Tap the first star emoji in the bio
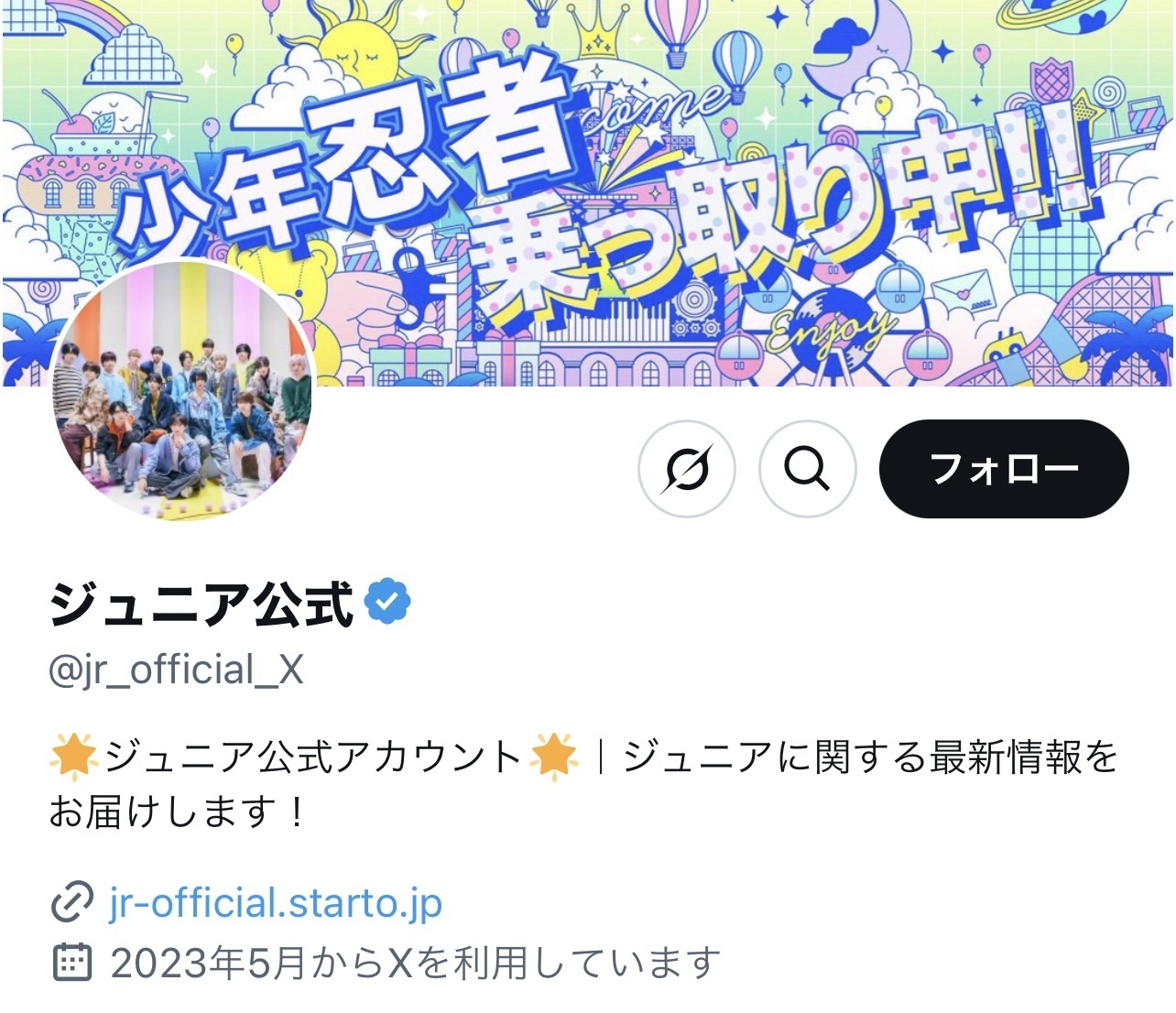 74,757
